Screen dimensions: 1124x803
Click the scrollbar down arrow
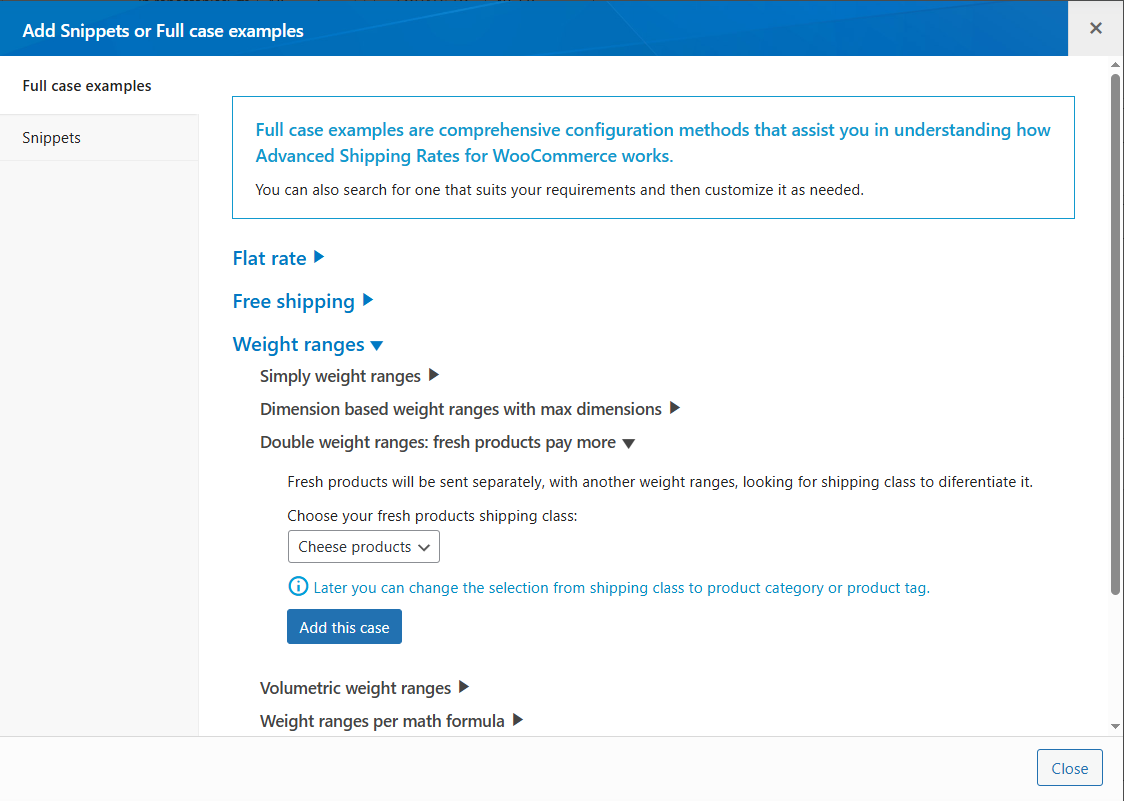(1116, 726)
